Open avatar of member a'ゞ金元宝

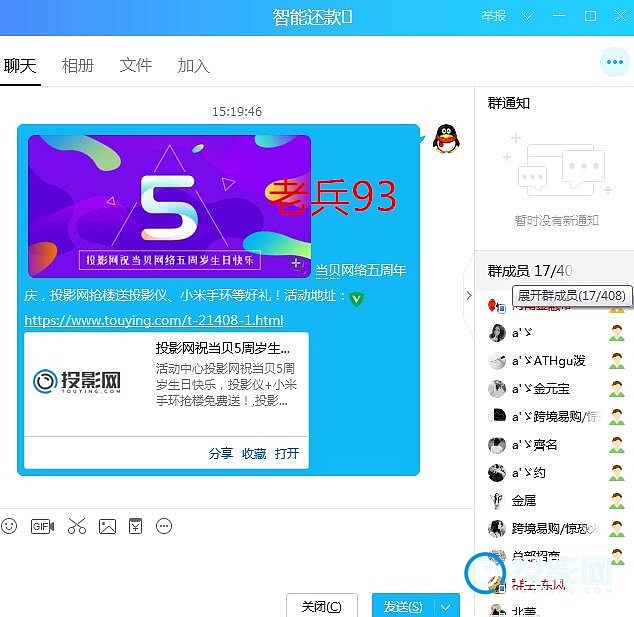[x=497, y=389]
